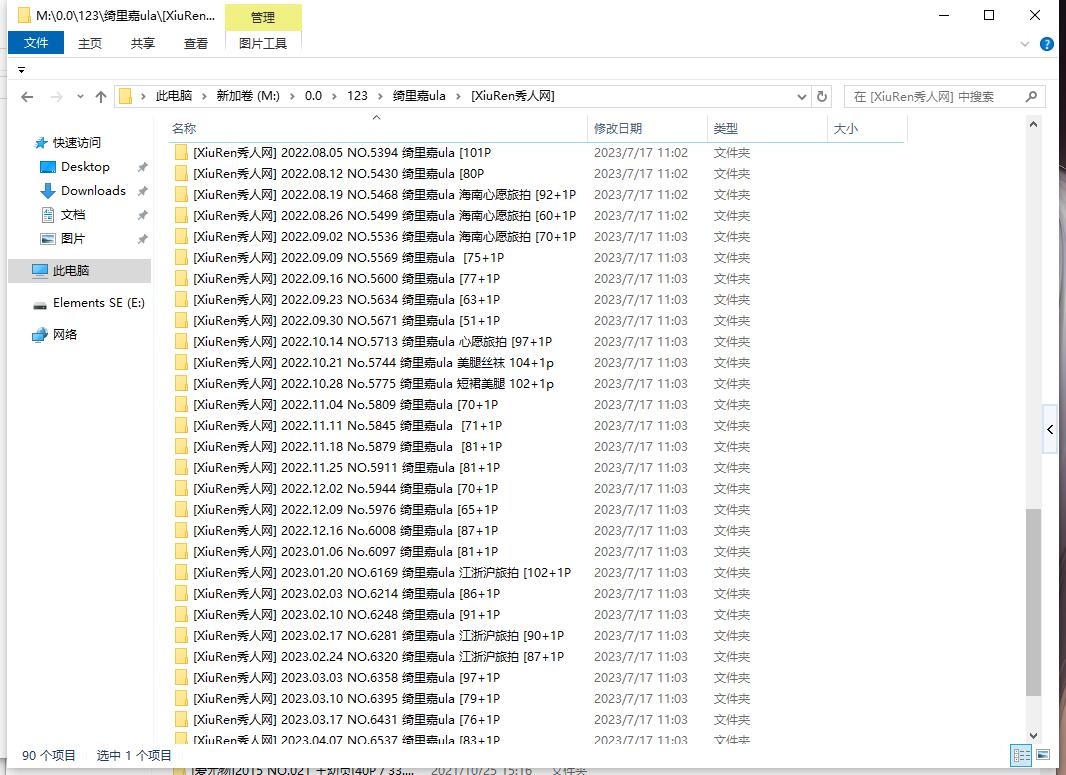Click the 此电脑 computer icon in sidebar

(40, 271)
